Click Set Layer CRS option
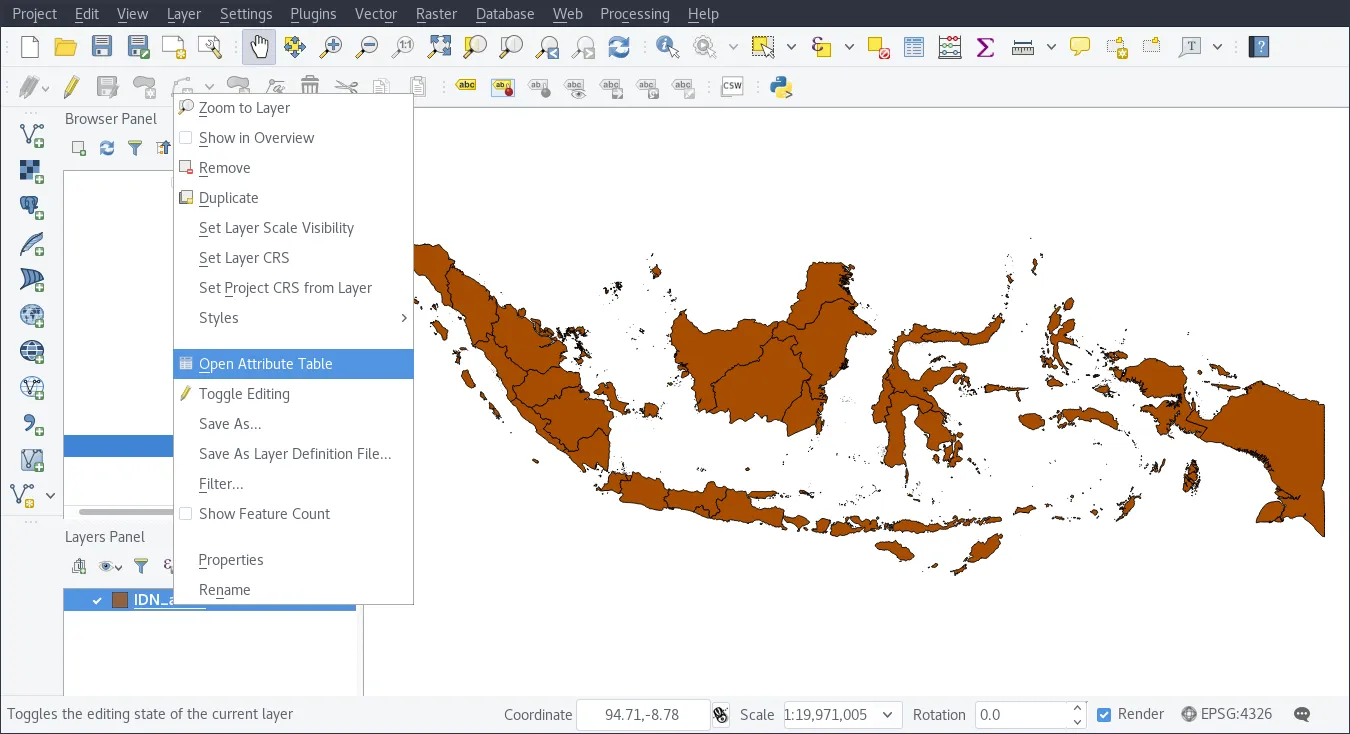The height and width of the screenshot is (734, 1350). coord(243,258)
